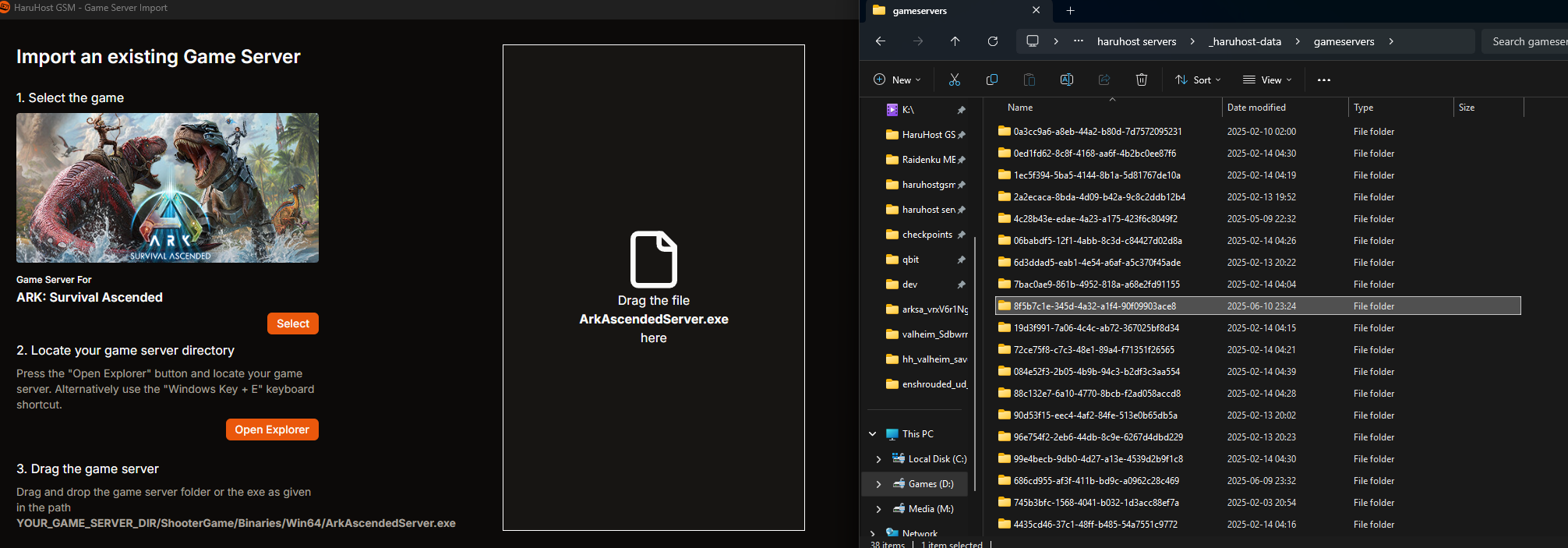Open folder icon of 4435cd46-37c1-48ff row
Screen dimensions: 1568x548
point(1005,525)
